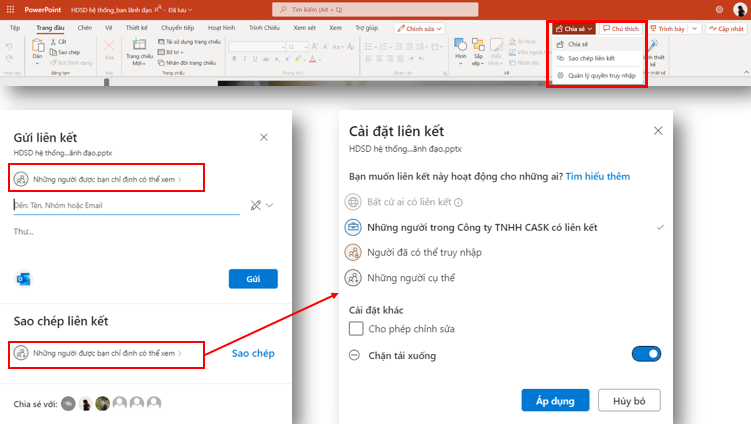Expand the permission chevron next to pencil
Image resolution: width=751 pixels, height=424 pixels.
(270, 205)
